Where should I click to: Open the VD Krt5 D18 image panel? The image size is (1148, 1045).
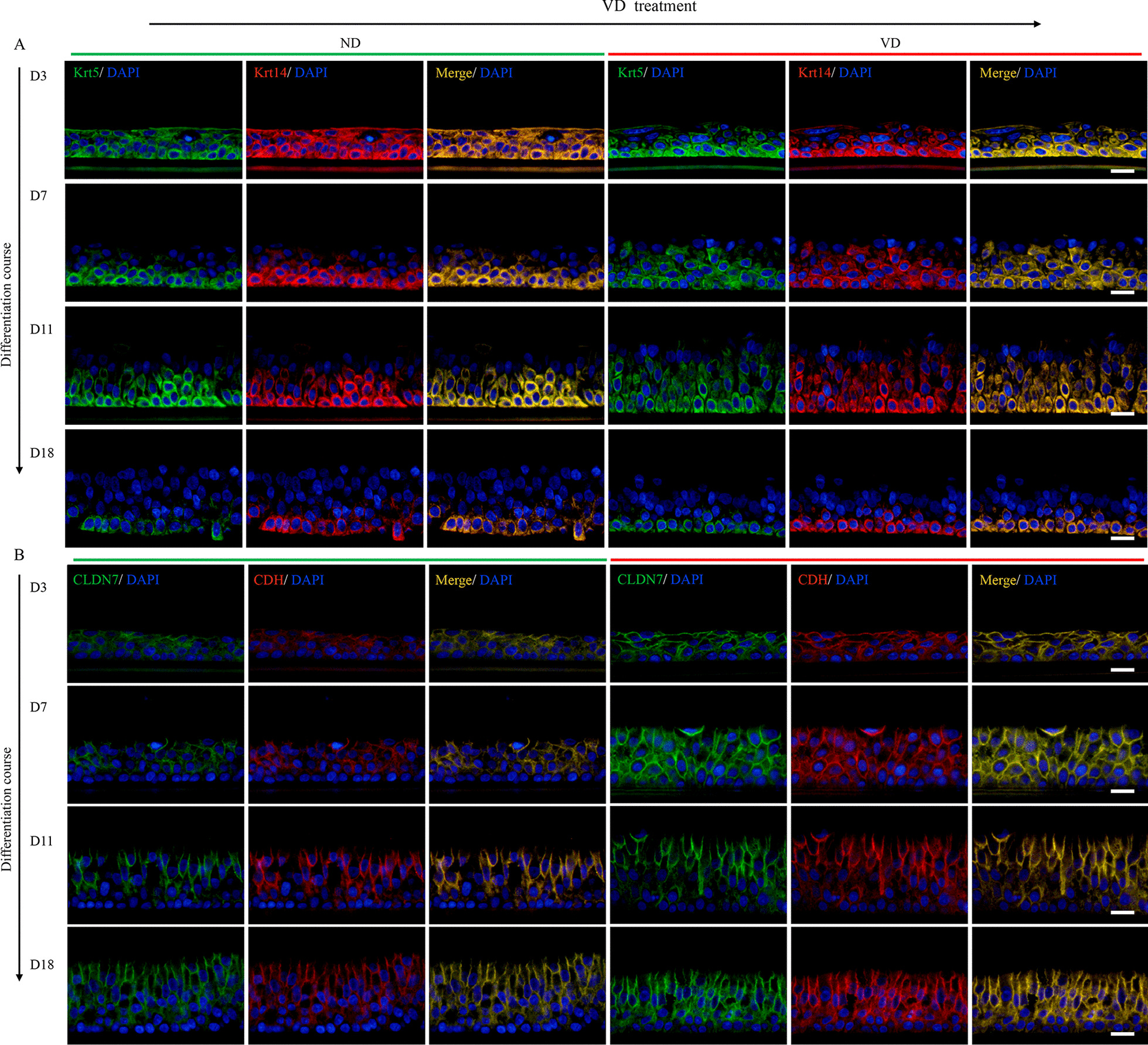[x=697, y=488]
